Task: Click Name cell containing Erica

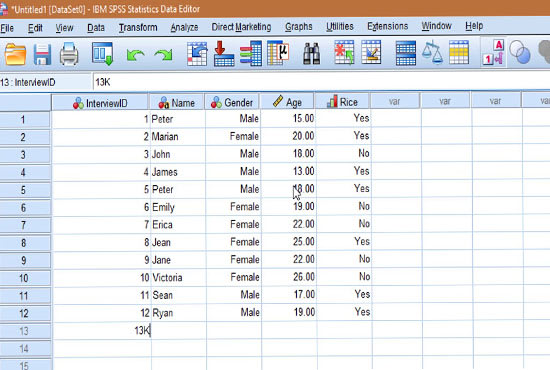Action: 178,224
